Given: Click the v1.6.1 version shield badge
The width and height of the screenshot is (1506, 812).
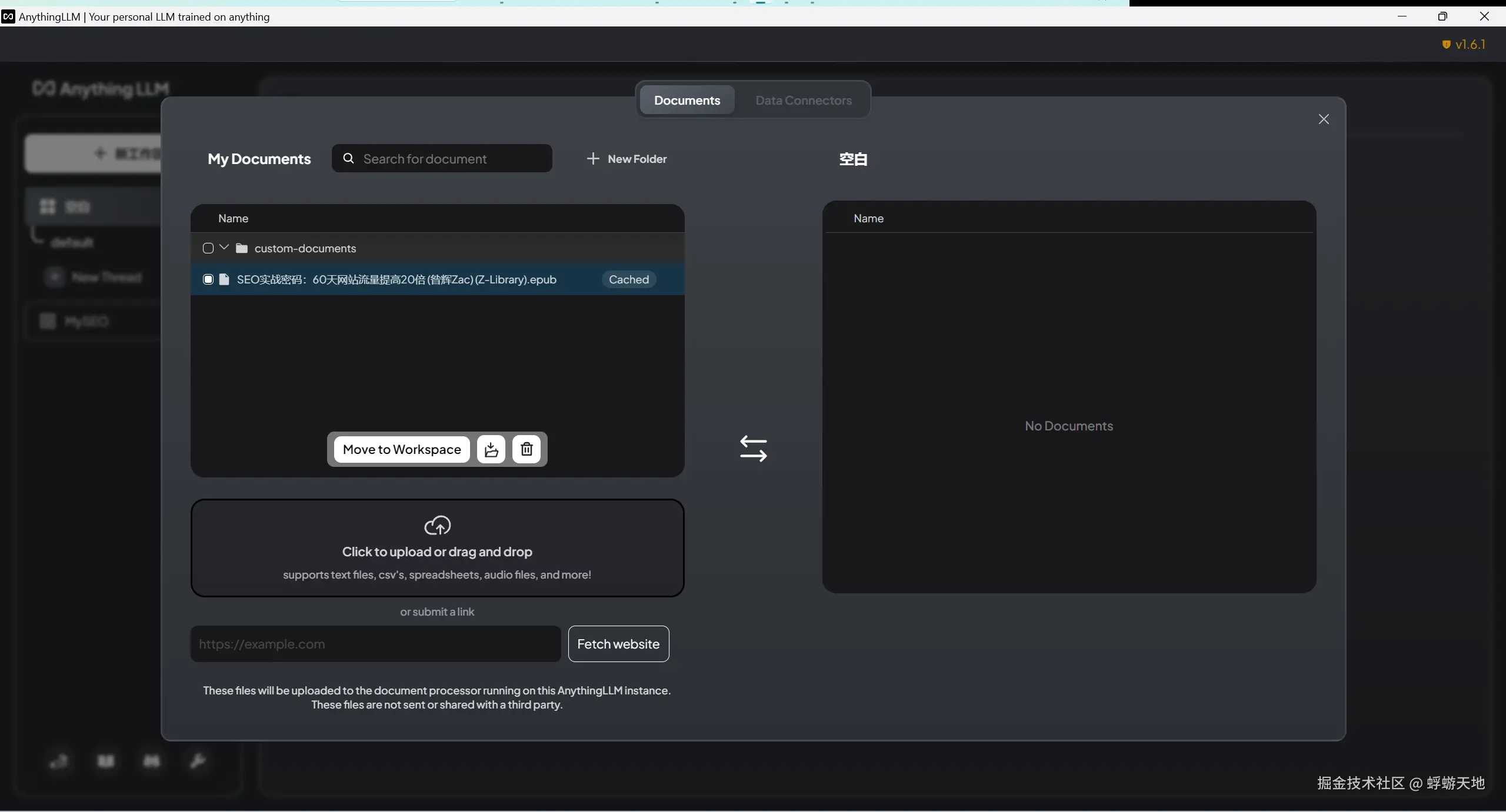Looking at the screenshot, I should pos(1463,45).
